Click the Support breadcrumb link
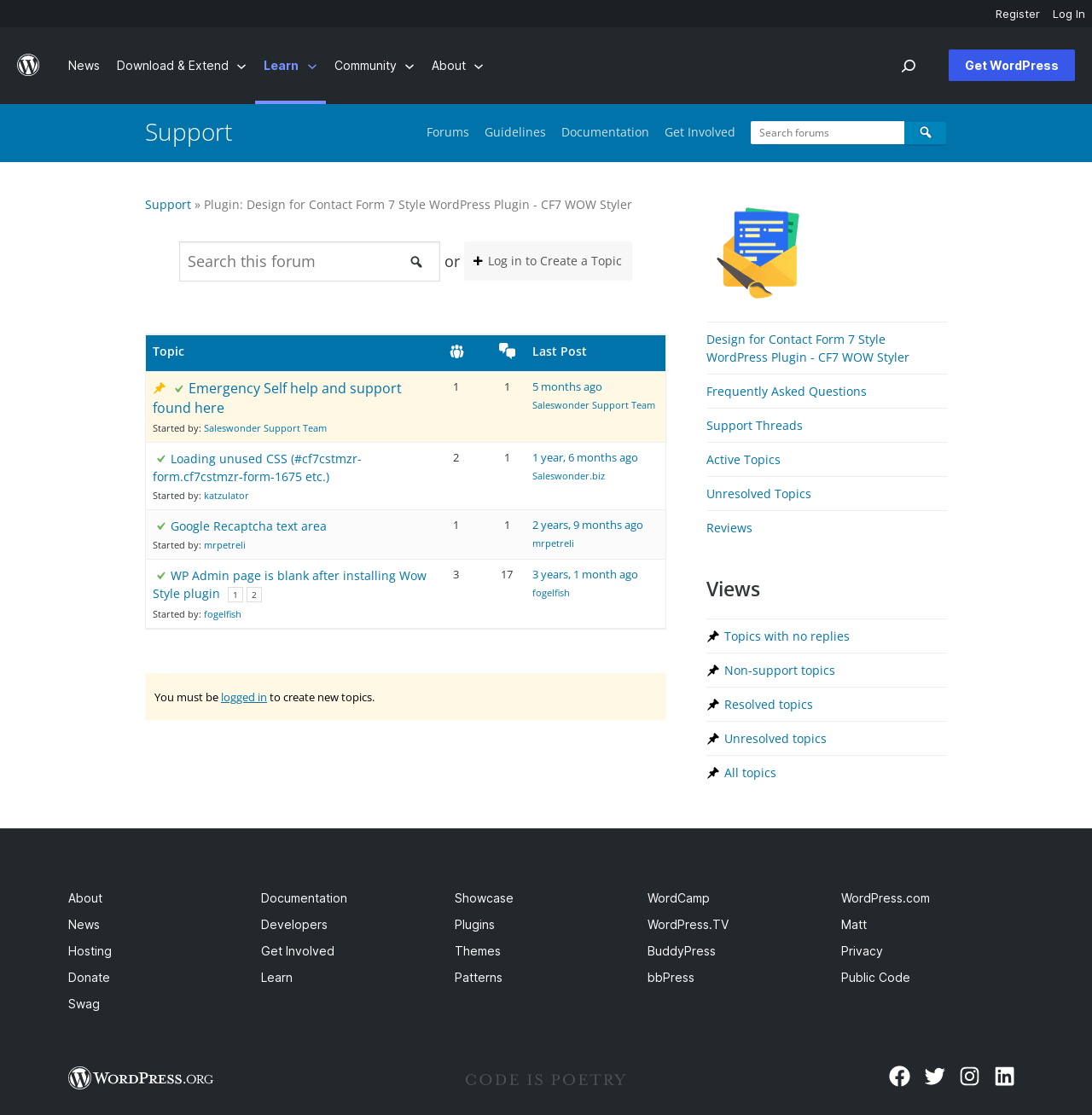Screen dimensions: 1092x1115 point(168,205)
